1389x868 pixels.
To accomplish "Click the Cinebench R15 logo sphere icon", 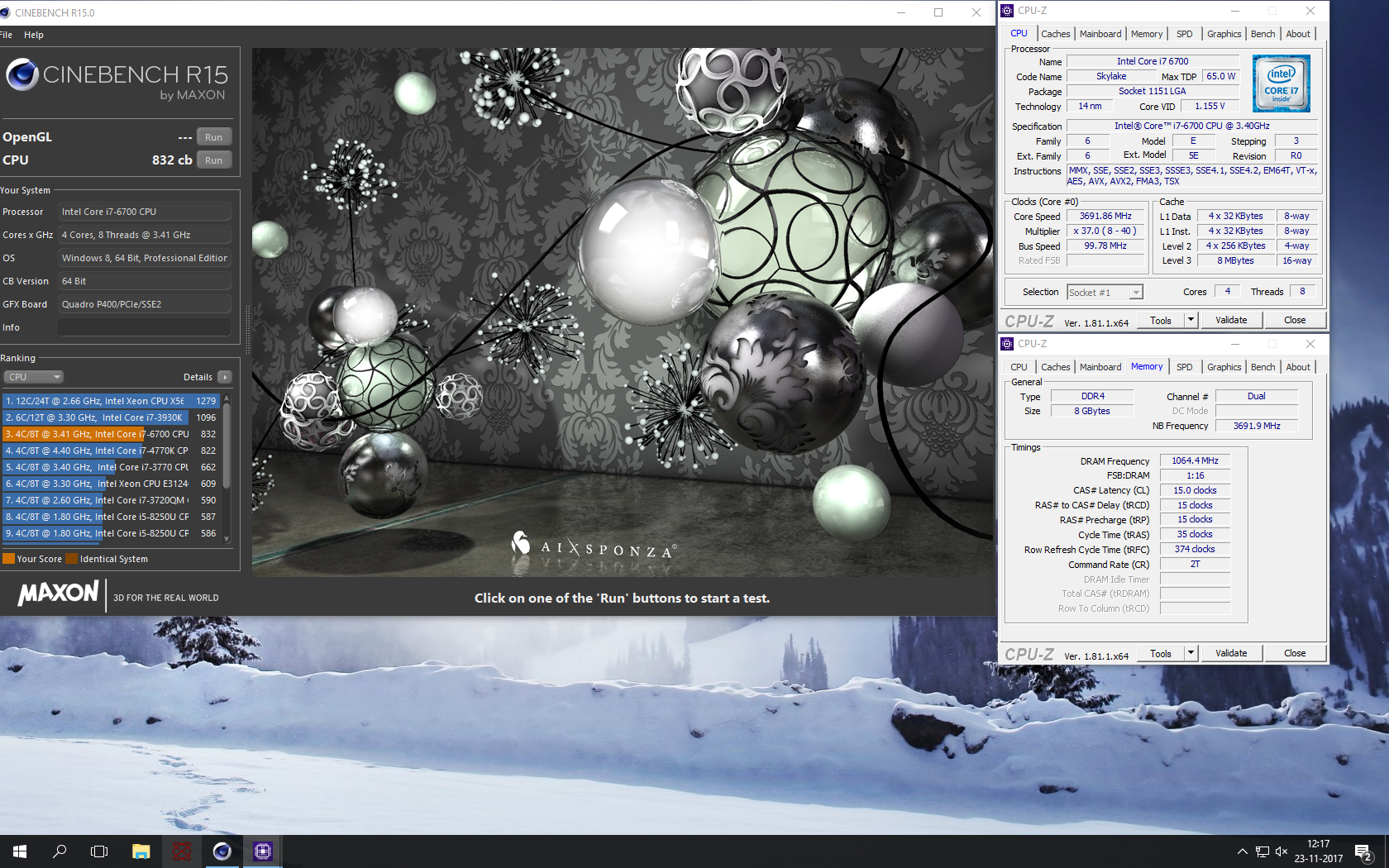I will click(22, 74).
